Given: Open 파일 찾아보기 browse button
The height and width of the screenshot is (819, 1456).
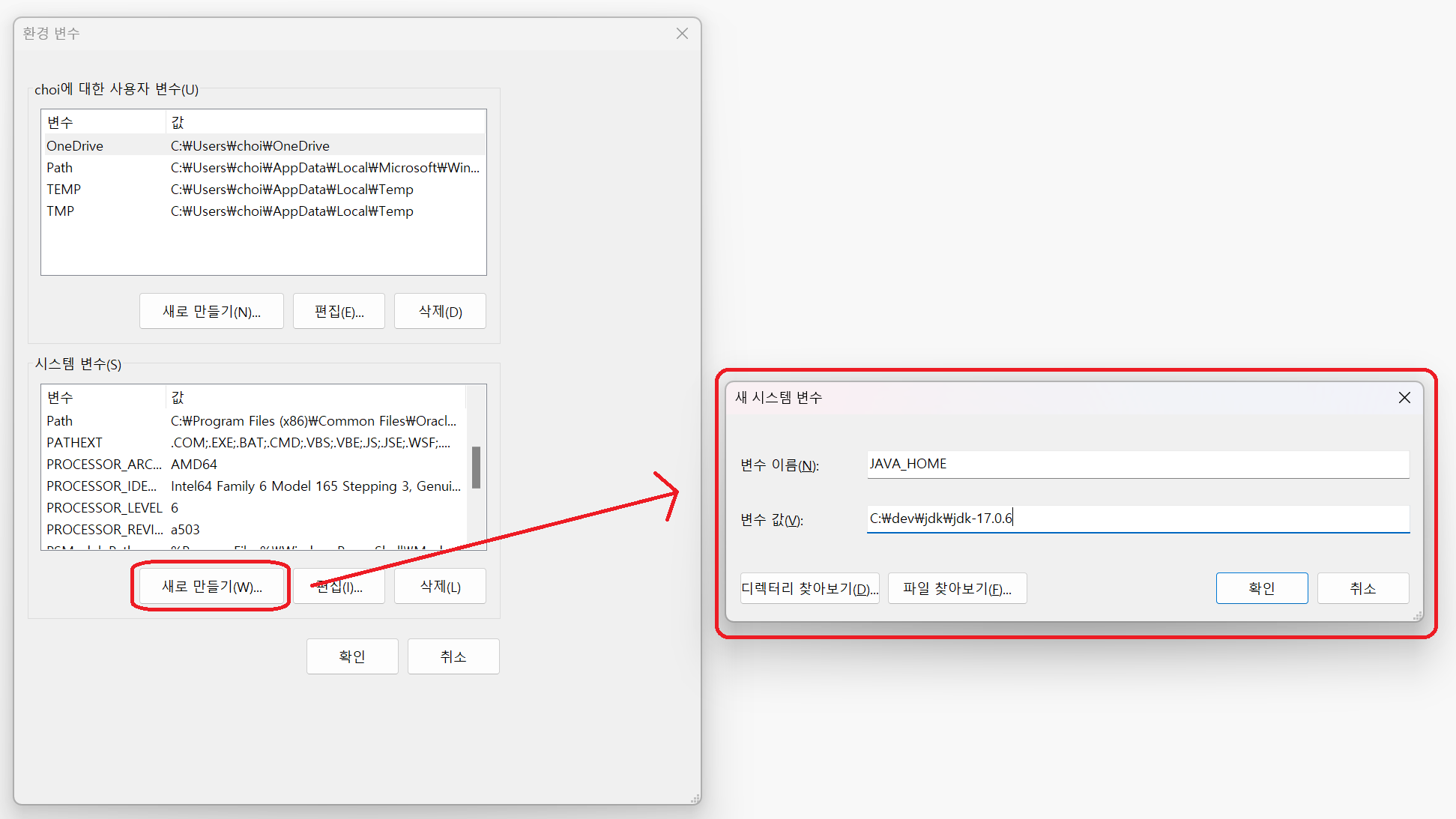Looking at the screenshot, I should pos(957,589).
